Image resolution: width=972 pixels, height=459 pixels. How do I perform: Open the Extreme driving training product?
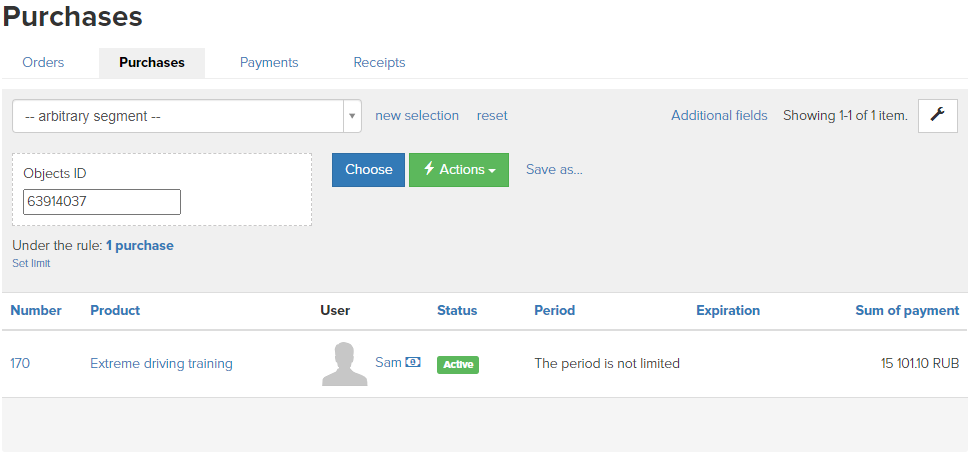pyautogui.click(x=161, y=363)
